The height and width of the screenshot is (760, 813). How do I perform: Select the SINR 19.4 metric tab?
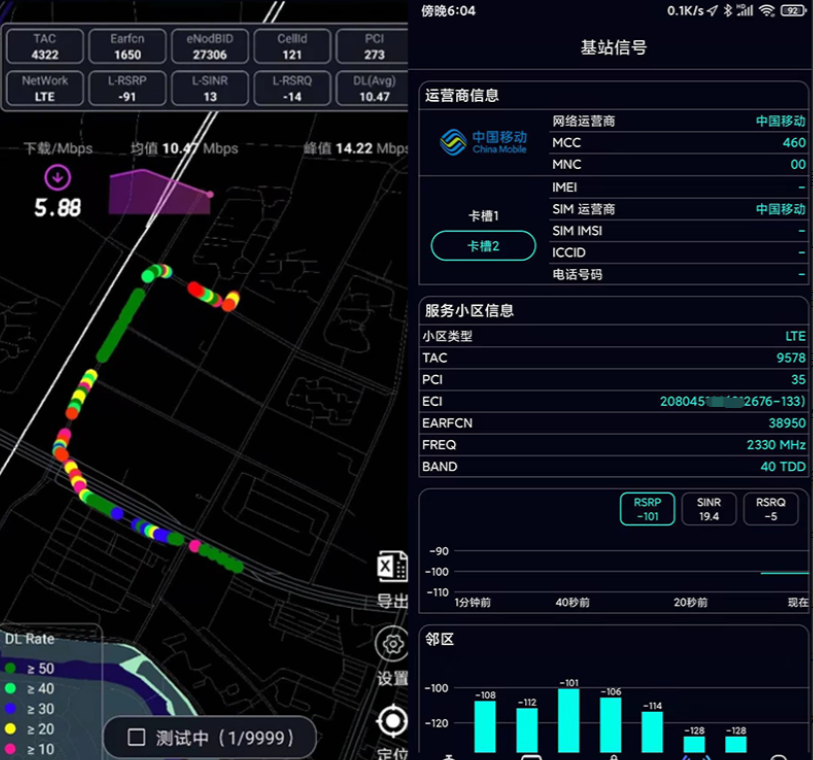709,509
